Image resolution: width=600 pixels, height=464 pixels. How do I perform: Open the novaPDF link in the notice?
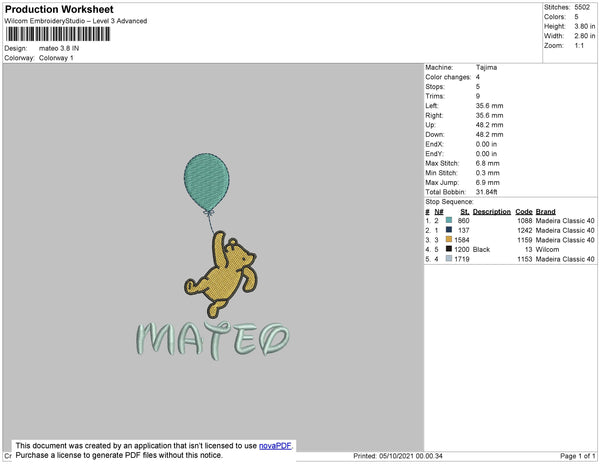click(275, 446)
